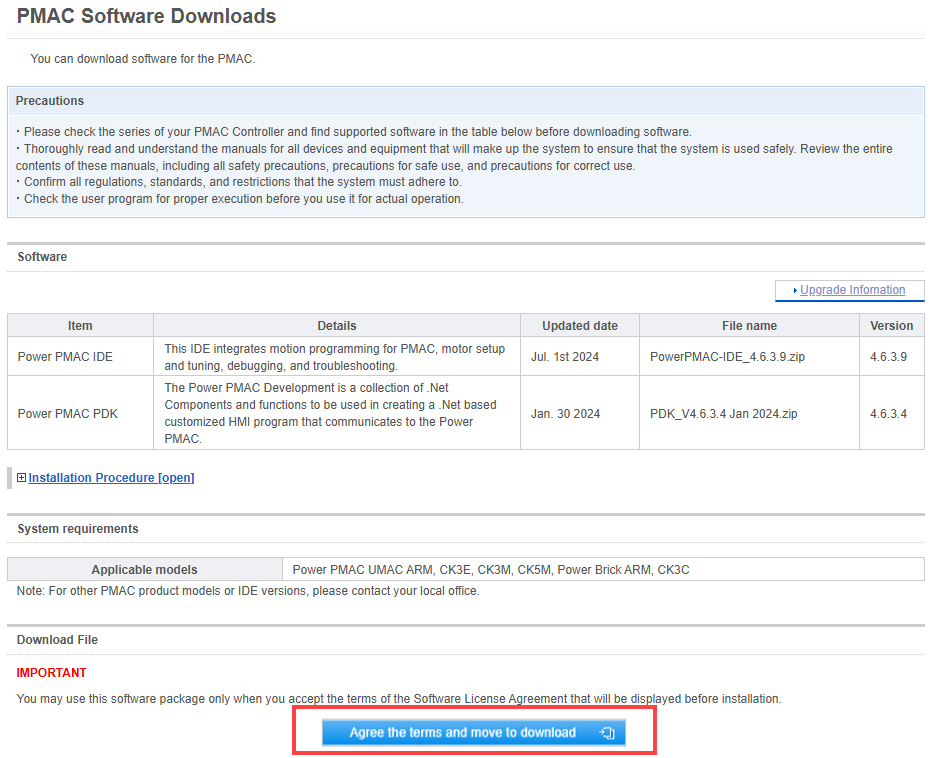939x758 pixels.
Task: Click the red IMPORTANT label
Action: [52, 673]
